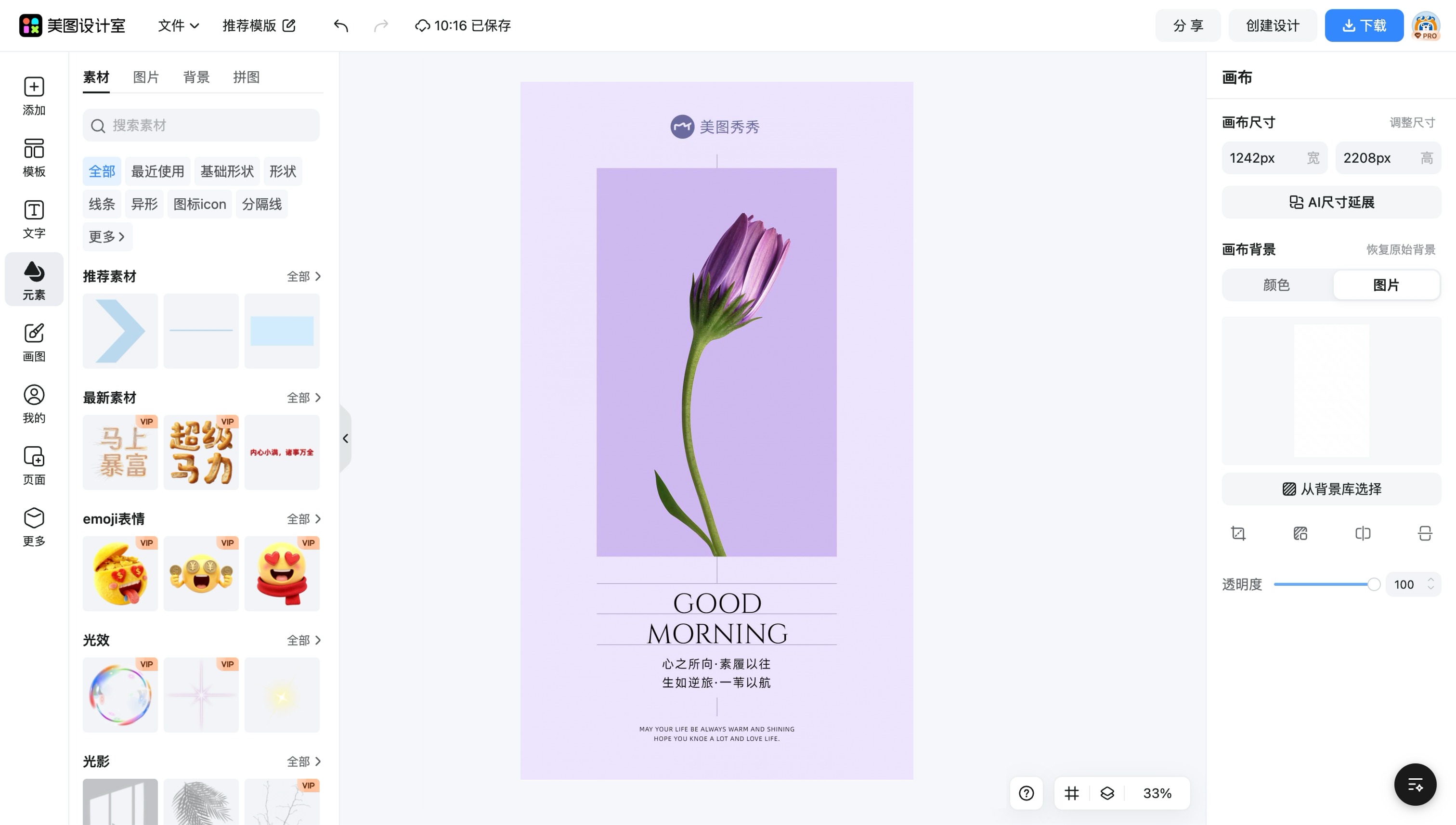Click the 下载 download button

coord(1364,26)
